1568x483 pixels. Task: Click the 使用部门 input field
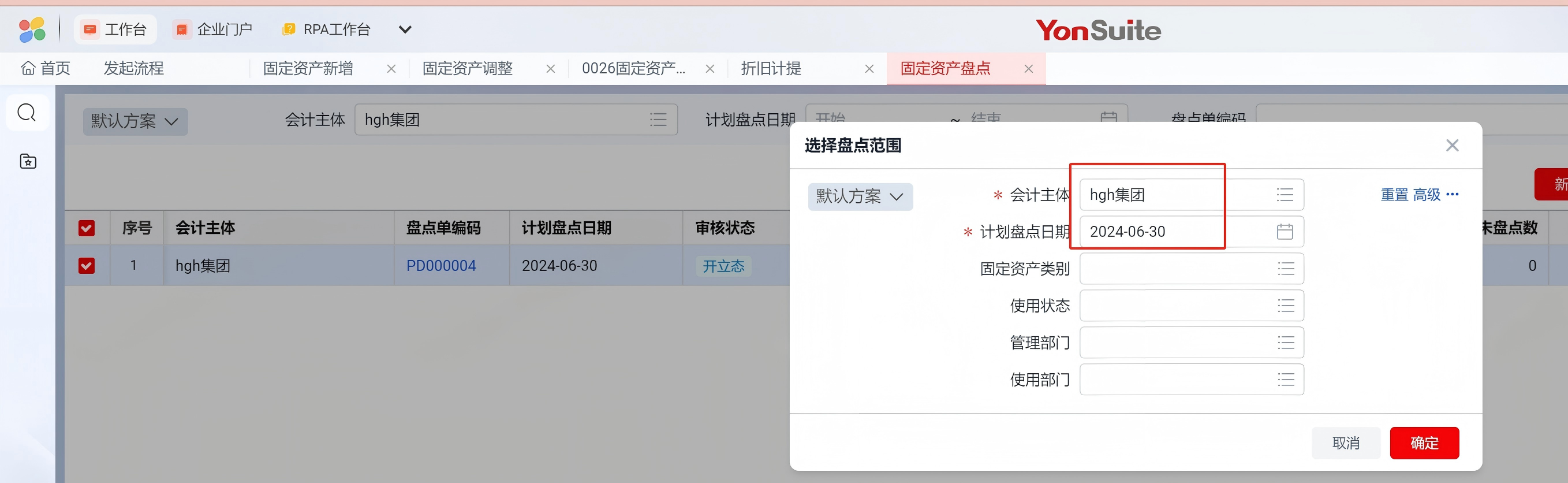tap(1191, 380)
